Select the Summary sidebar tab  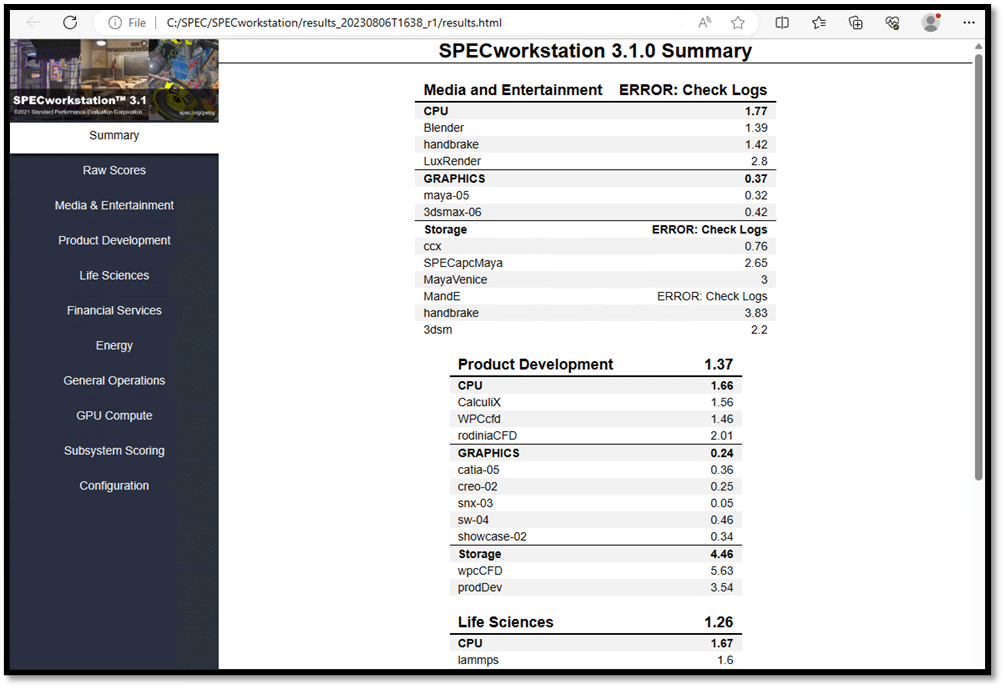(x=114, y=135)
